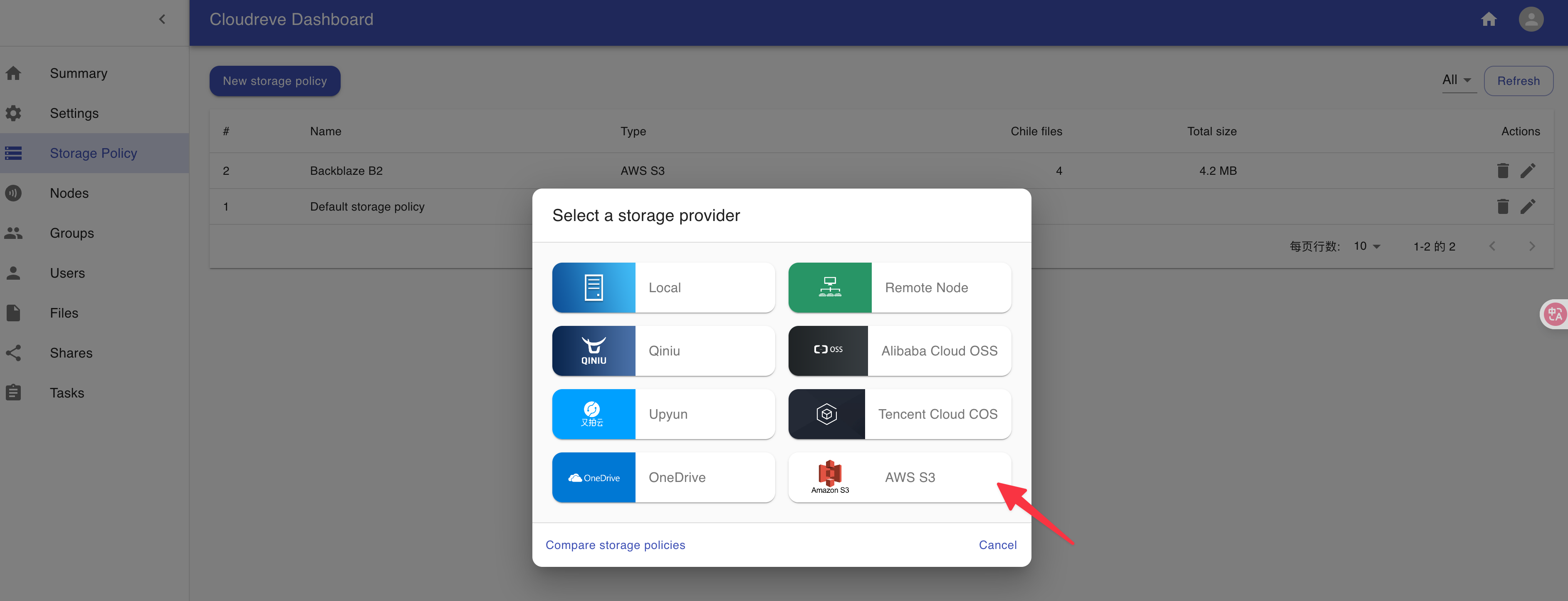The width and height of the screenshot is (1568, 601).
Task: Click the 4.2 MB total size cell
Action: (x=1217, y=171)
